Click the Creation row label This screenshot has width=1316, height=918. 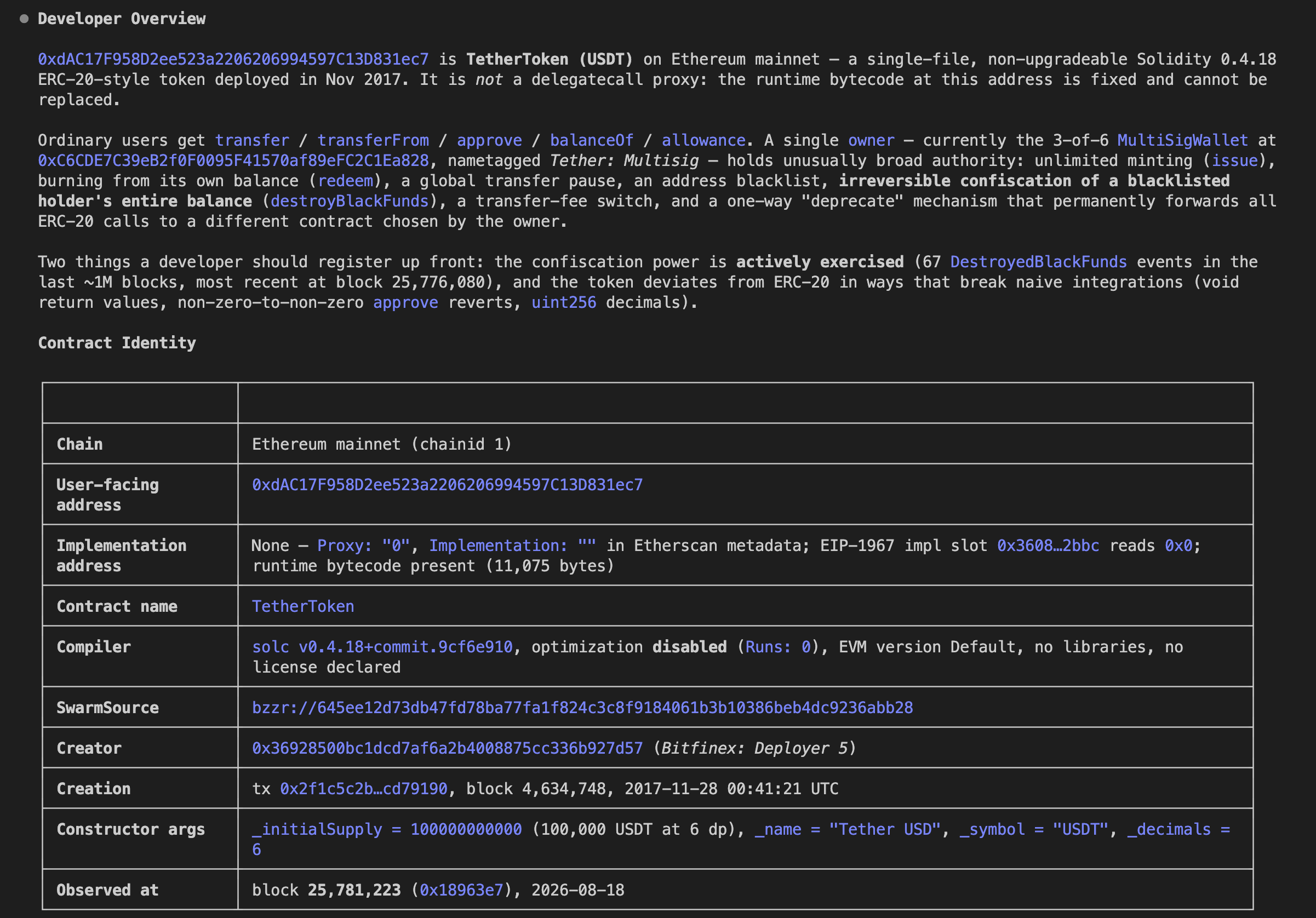pos(94,789)
